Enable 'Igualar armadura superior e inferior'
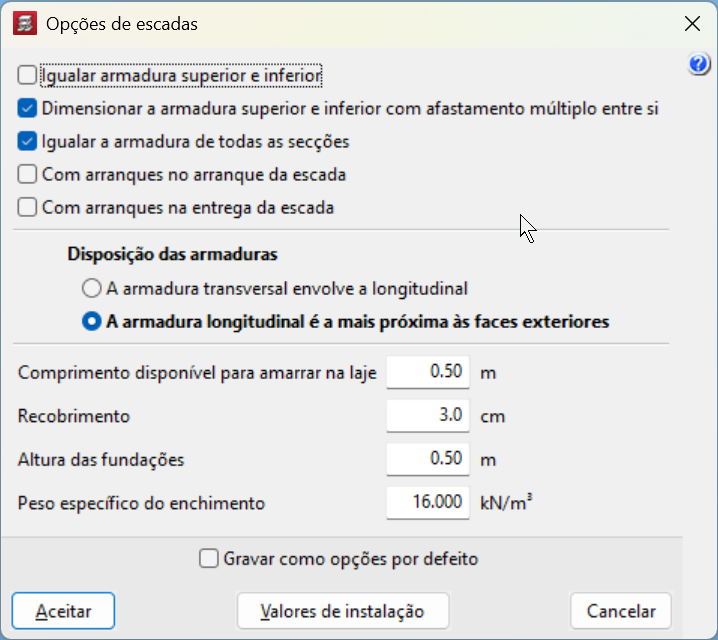 (27, 74)
